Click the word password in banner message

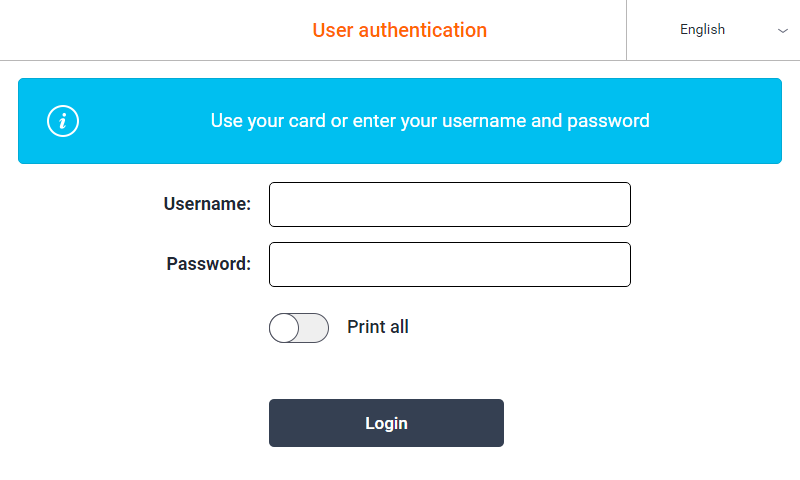pos(608,121)
